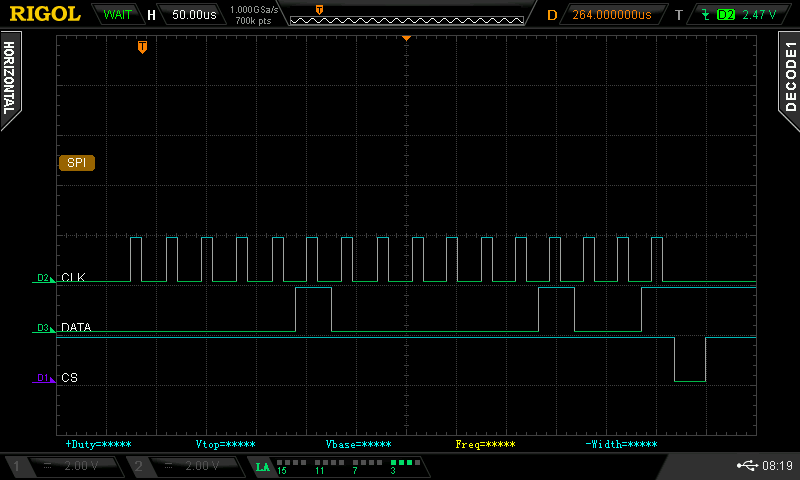Select the D2 channel marker
This screenshot has width=800, height=480.
click(44, 278)
